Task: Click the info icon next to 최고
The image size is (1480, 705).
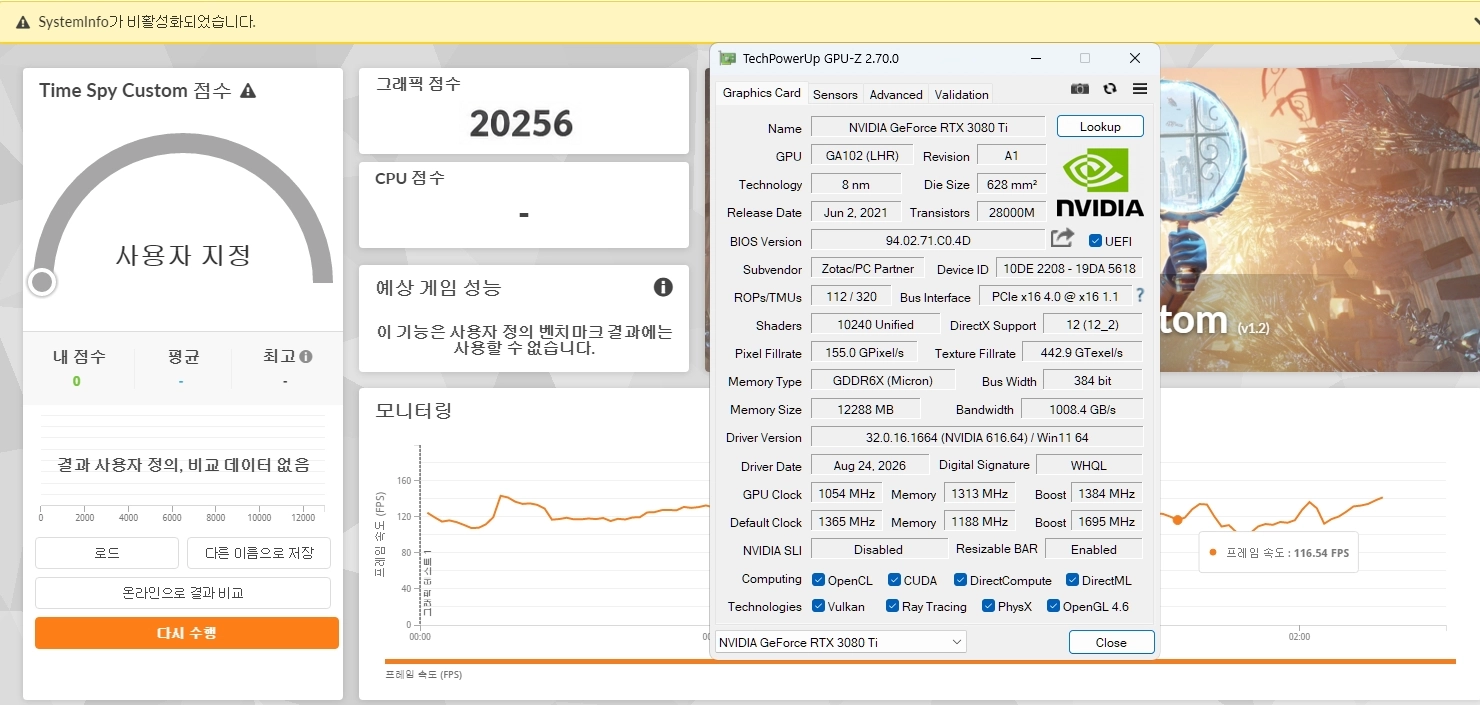Action: pos(306,356)
